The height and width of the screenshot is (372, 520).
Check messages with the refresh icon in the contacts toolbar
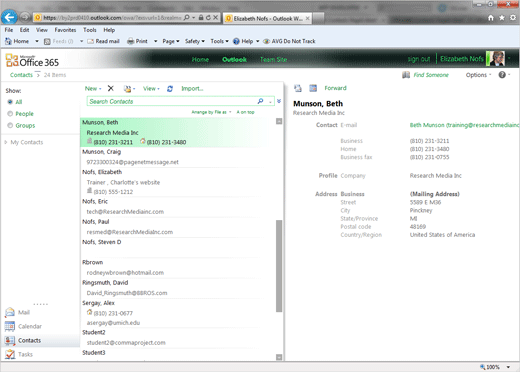170,89
